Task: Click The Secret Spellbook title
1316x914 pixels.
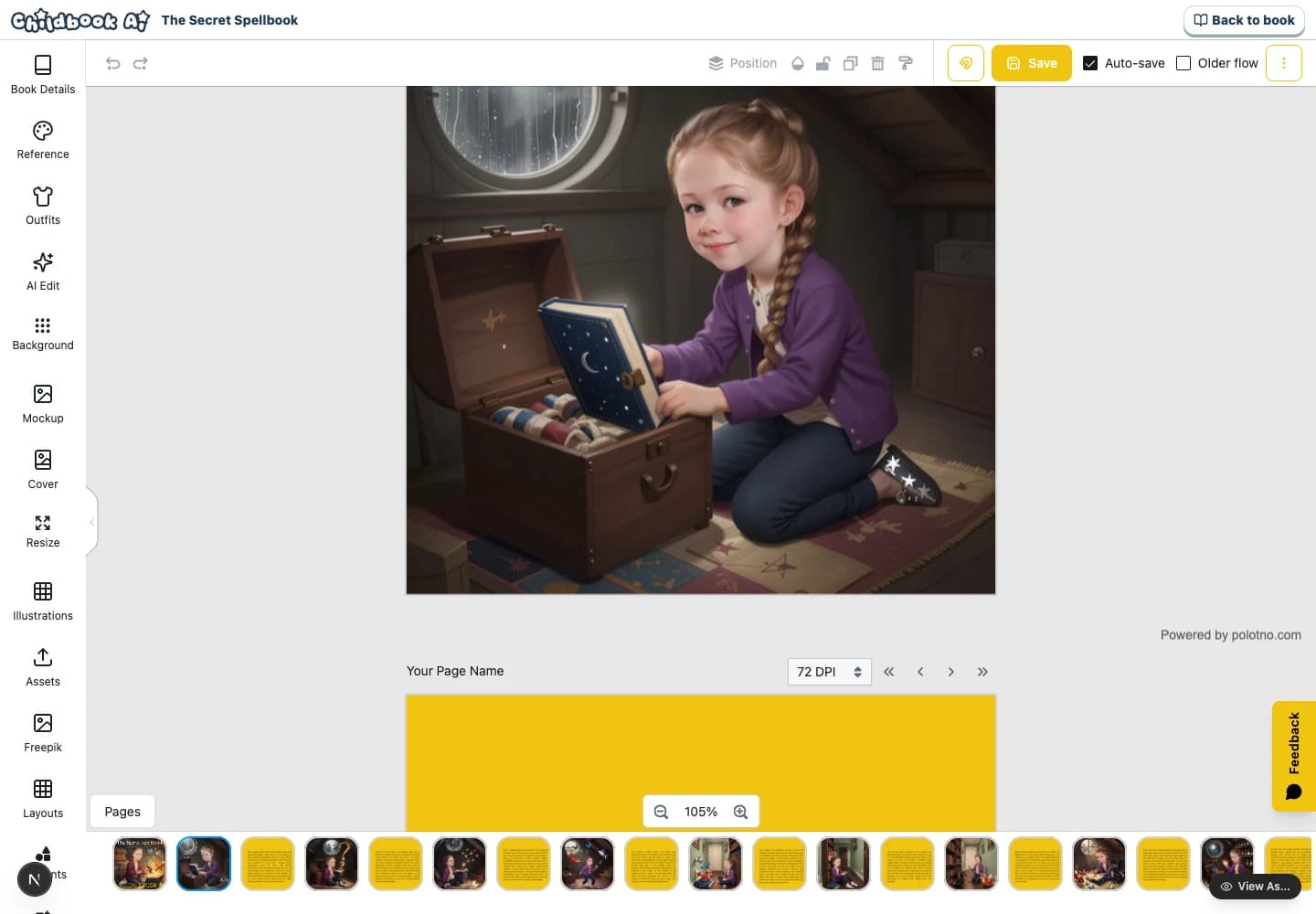Action: [229, 20]
